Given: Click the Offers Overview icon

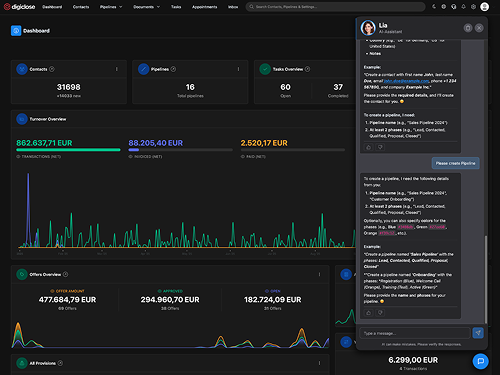Looking at the screenshot, I should [x=22, y=274].
